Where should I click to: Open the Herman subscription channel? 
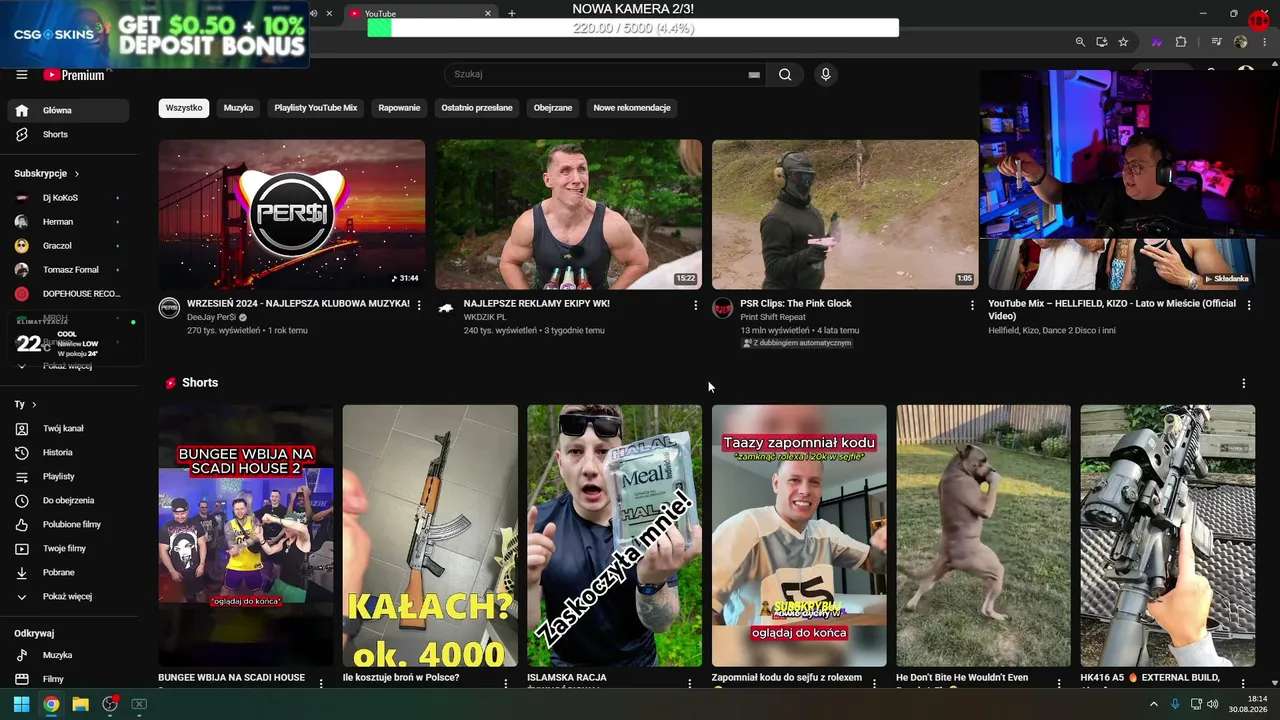[68, 222]
